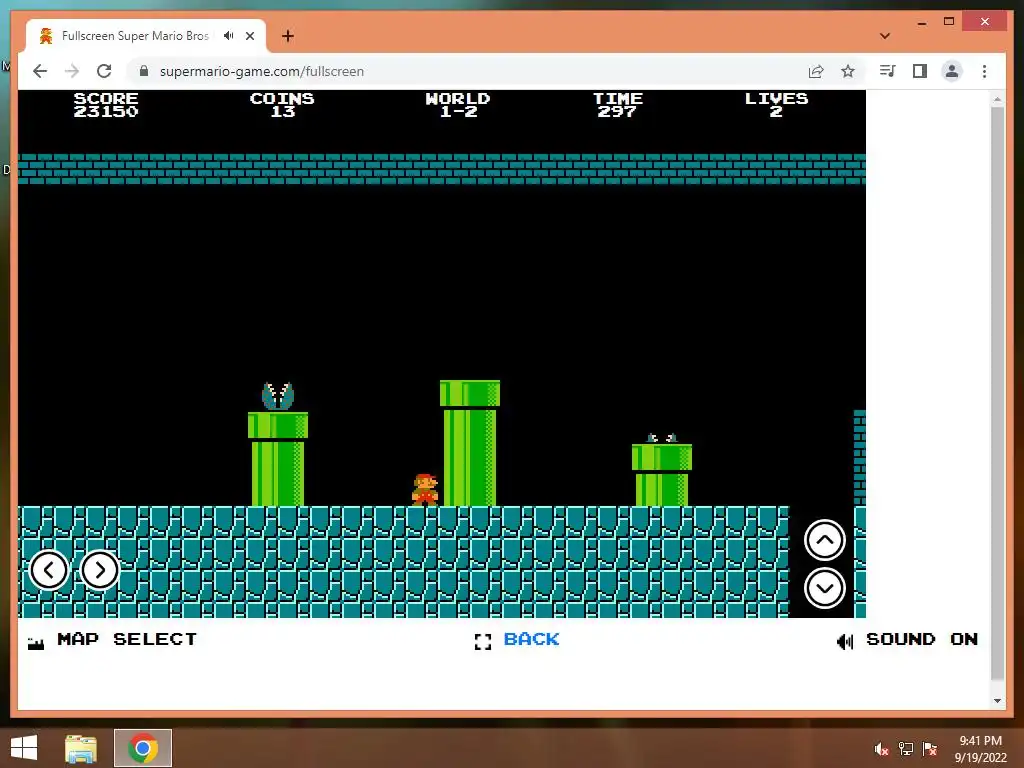The height and width of the screenshot is (768, 1024).
Task: Mute the tab via its audio icon
Action: 228,36
